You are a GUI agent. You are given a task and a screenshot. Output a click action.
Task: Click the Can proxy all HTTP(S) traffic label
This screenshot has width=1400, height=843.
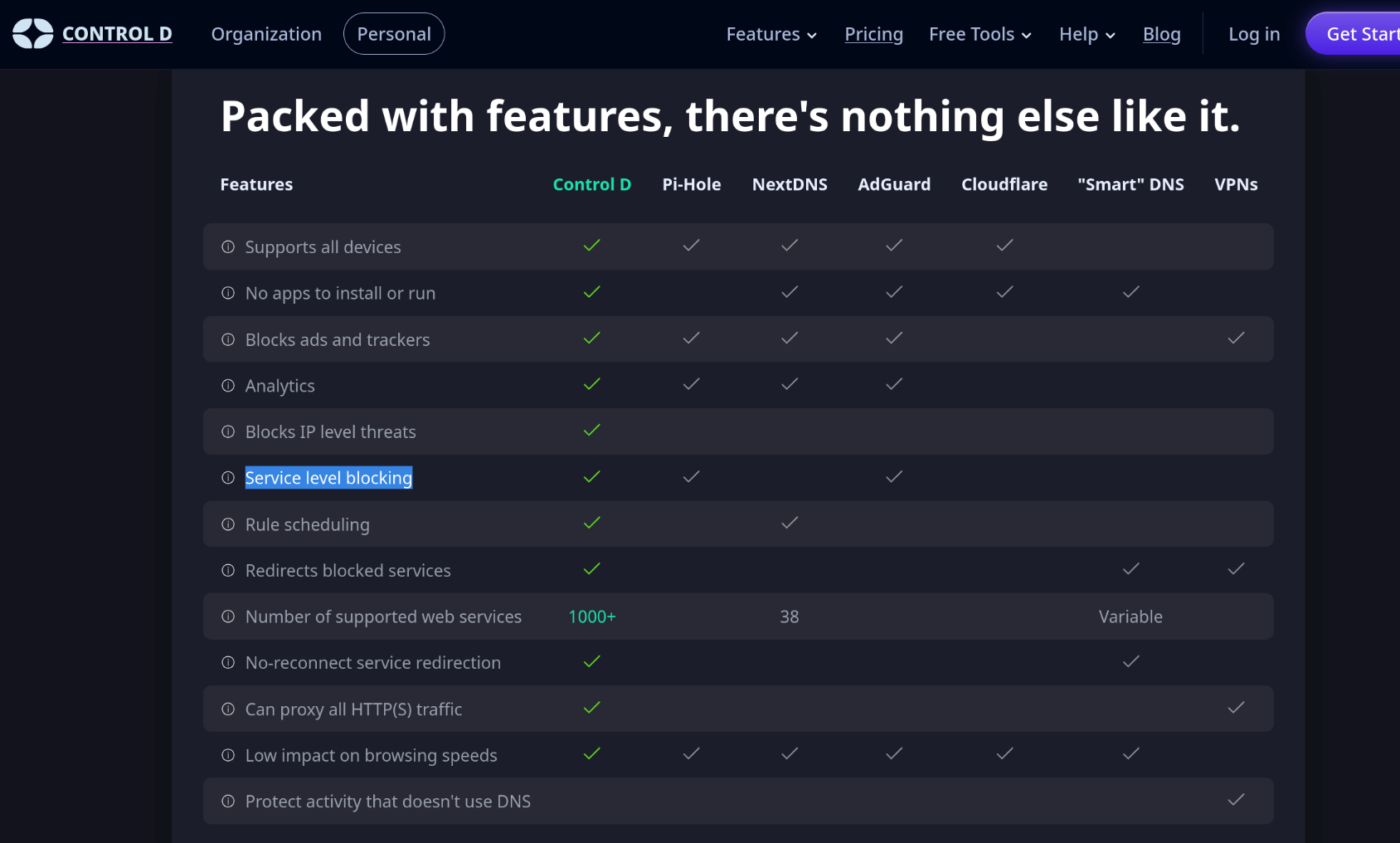click(x=354, y=709)
